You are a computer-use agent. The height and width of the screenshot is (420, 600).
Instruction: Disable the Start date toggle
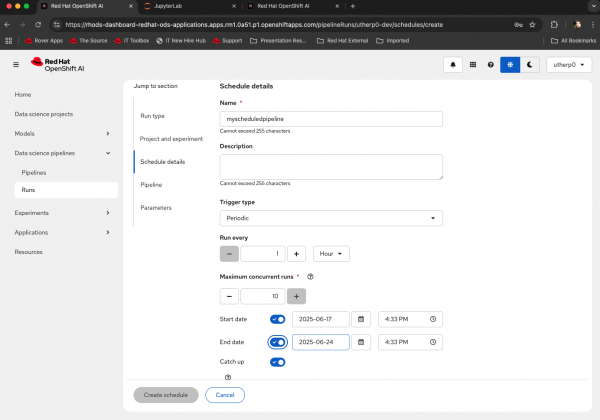(277, 319)
